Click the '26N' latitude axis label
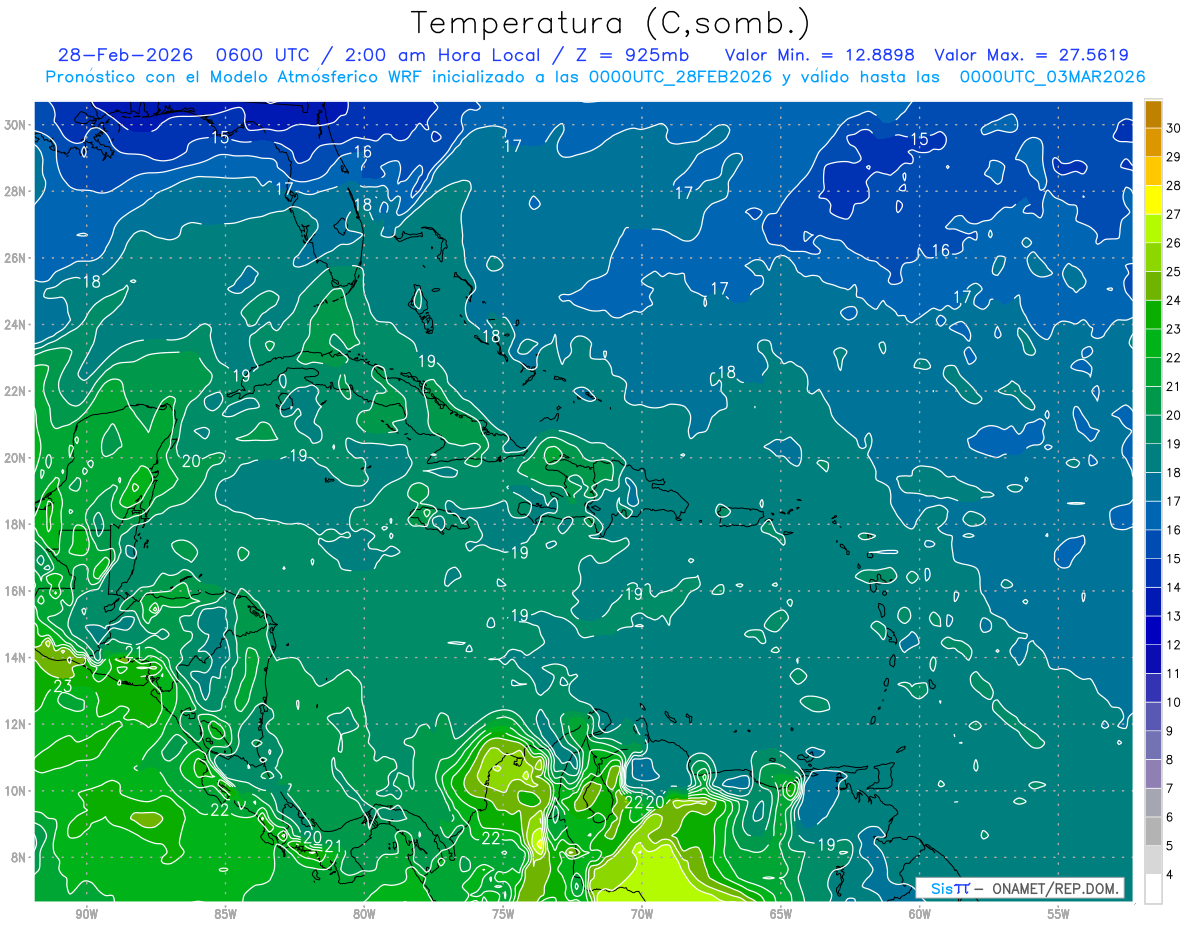 tap(17, 258)
